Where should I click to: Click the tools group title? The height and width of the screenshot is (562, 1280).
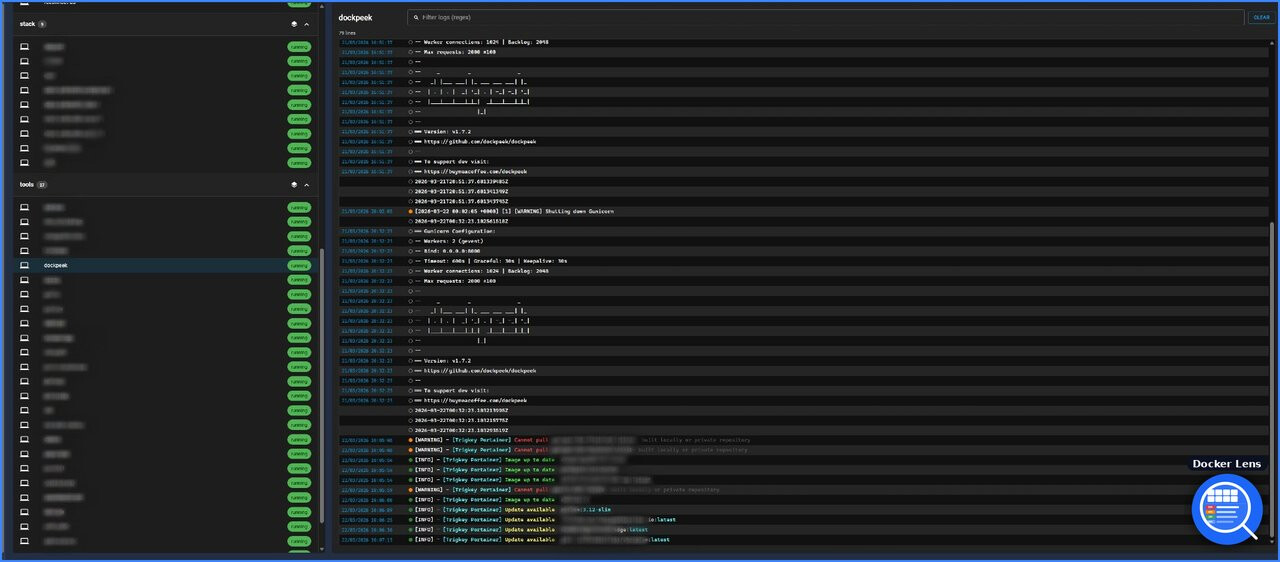tap(27, 185)
